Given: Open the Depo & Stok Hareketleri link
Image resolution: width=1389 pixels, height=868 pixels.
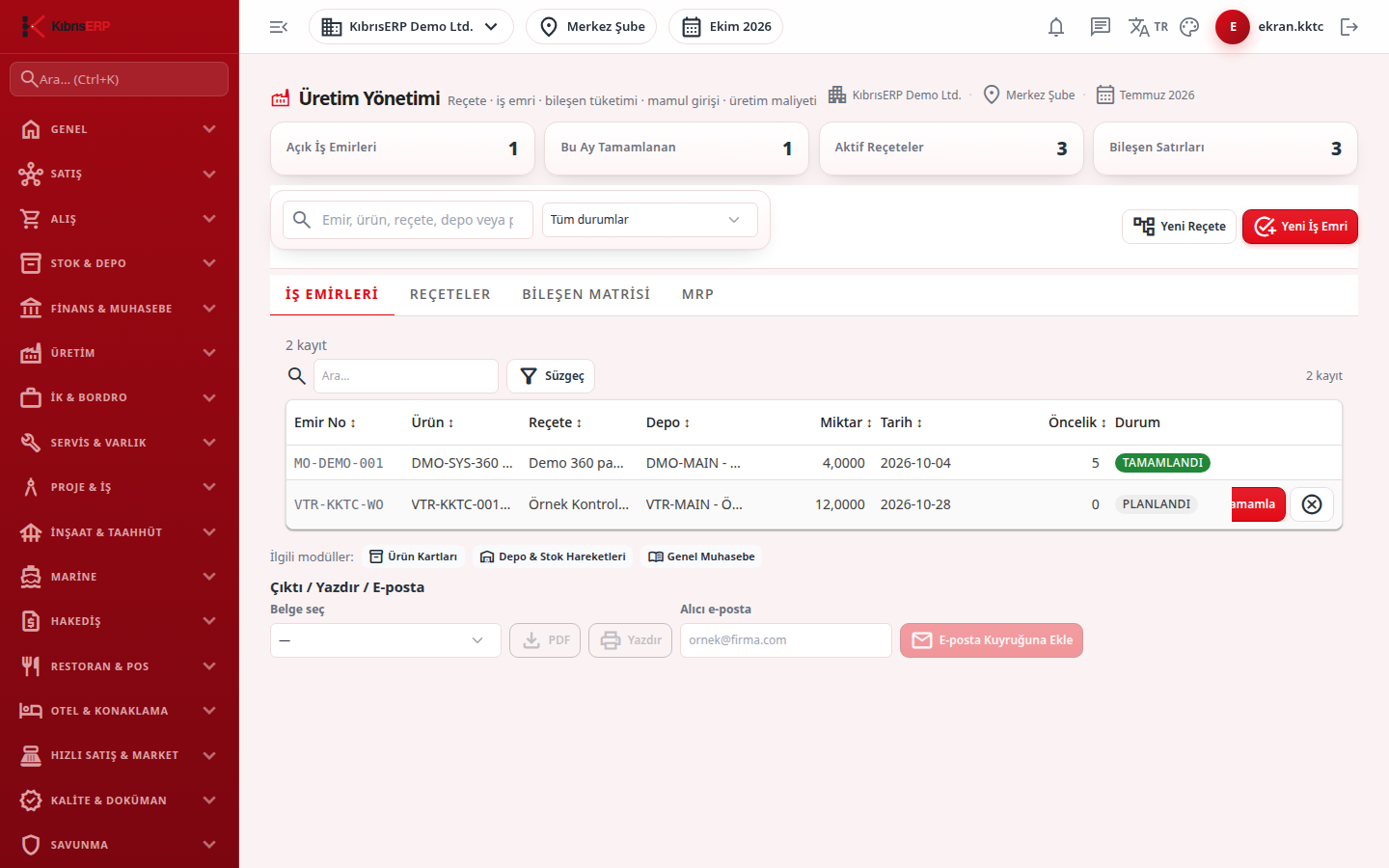Looking at the screenshot, I should (x=553, y=556).
